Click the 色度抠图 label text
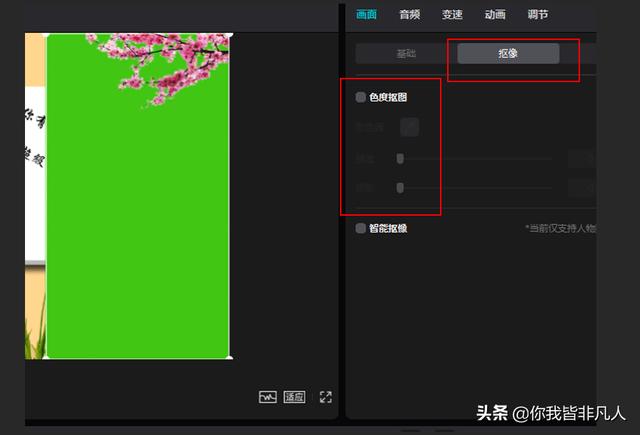This screenshot has height=435, width=640. coord(388,97)
